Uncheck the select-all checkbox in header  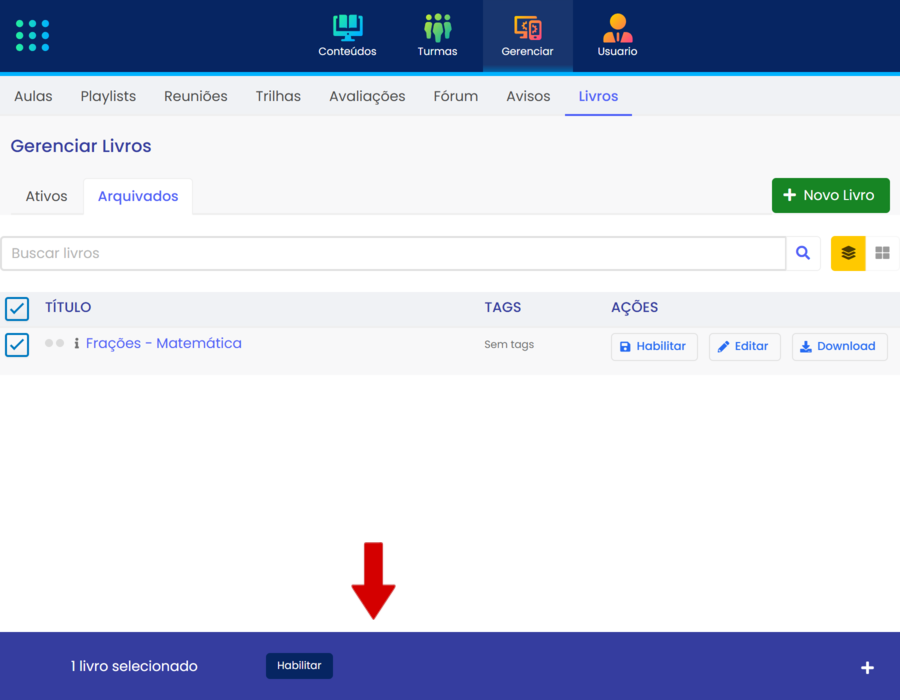(17, 308)
